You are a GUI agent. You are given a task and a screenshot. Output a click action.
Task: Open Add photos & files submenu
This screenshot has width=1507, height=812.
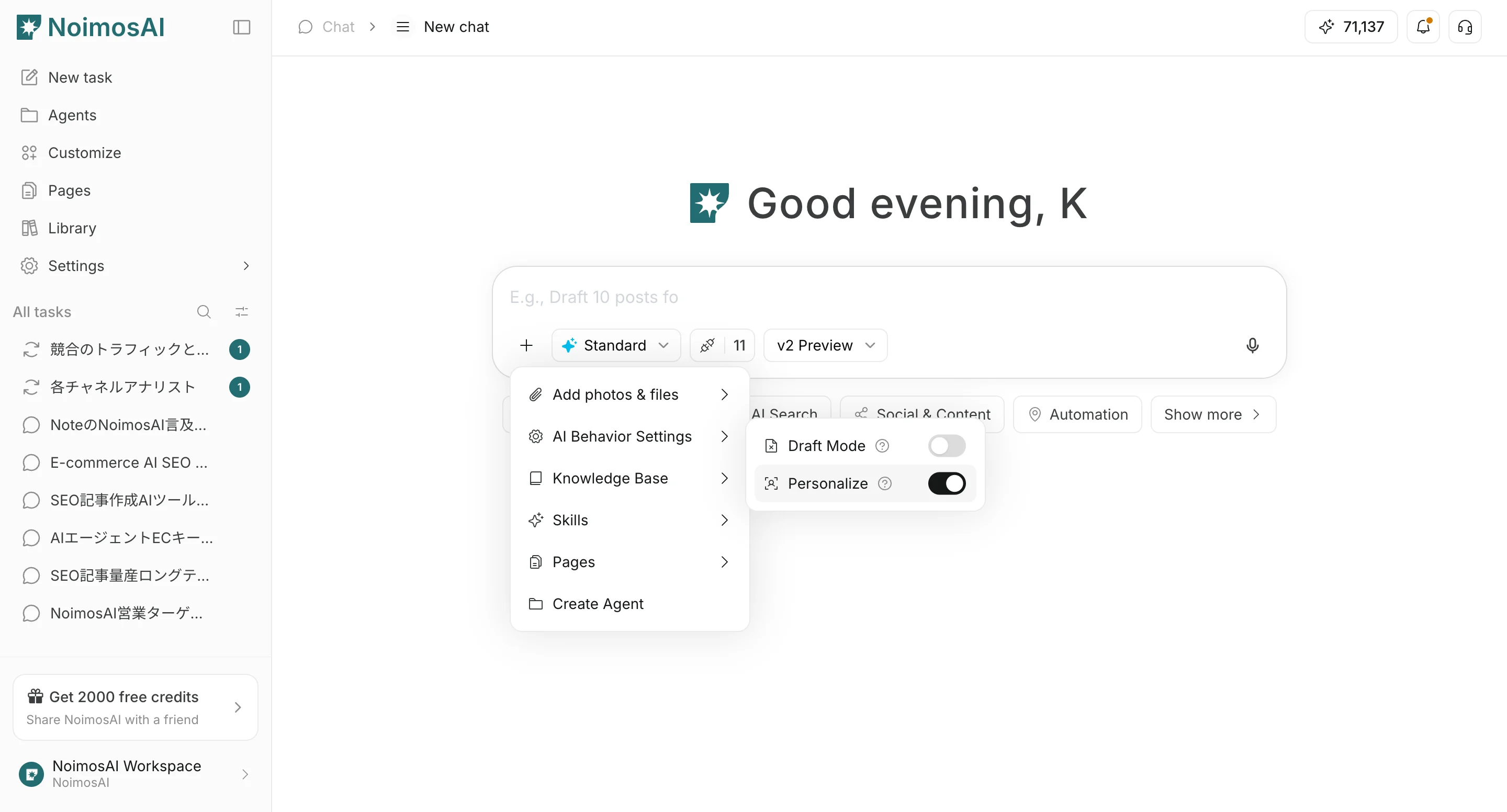629,394
